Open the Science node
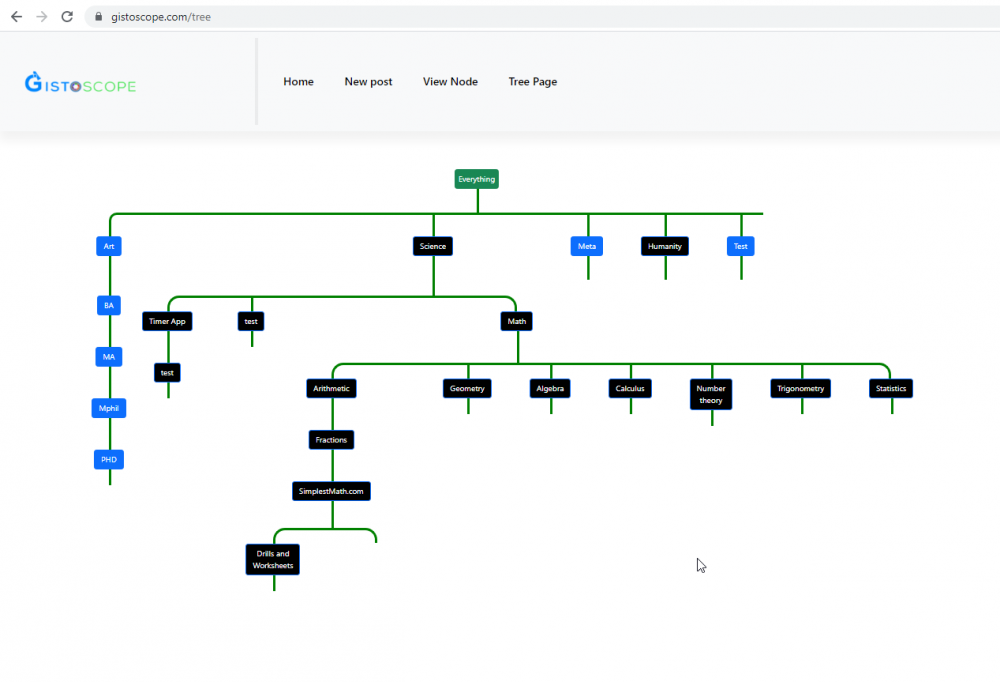This screenshot has height=682, width=1000. tap(433, 246)
